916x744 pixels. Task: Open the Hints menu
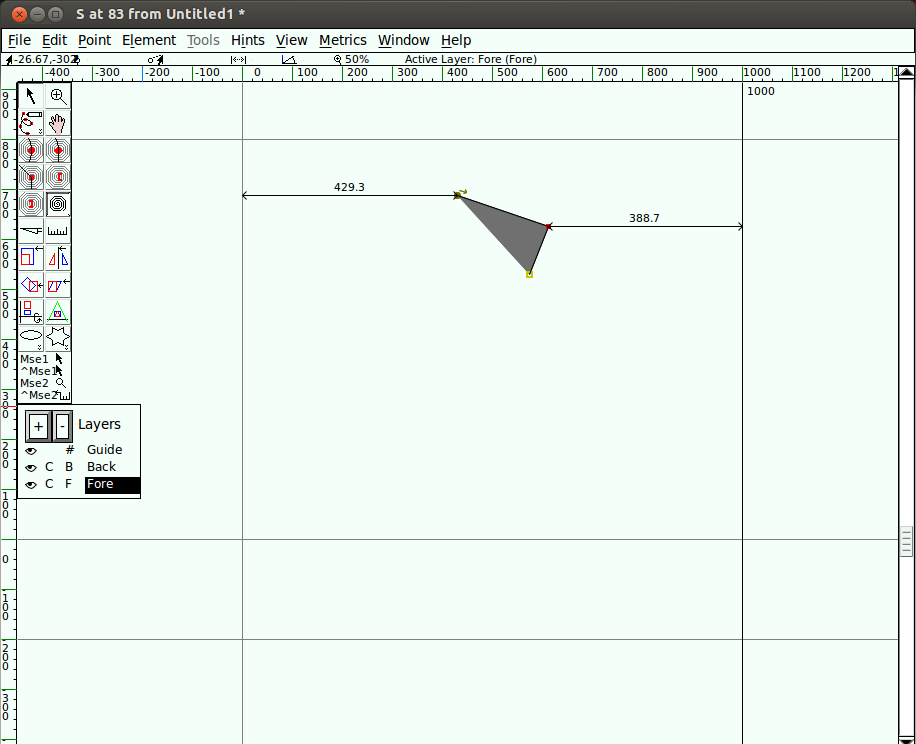(247, 40)
